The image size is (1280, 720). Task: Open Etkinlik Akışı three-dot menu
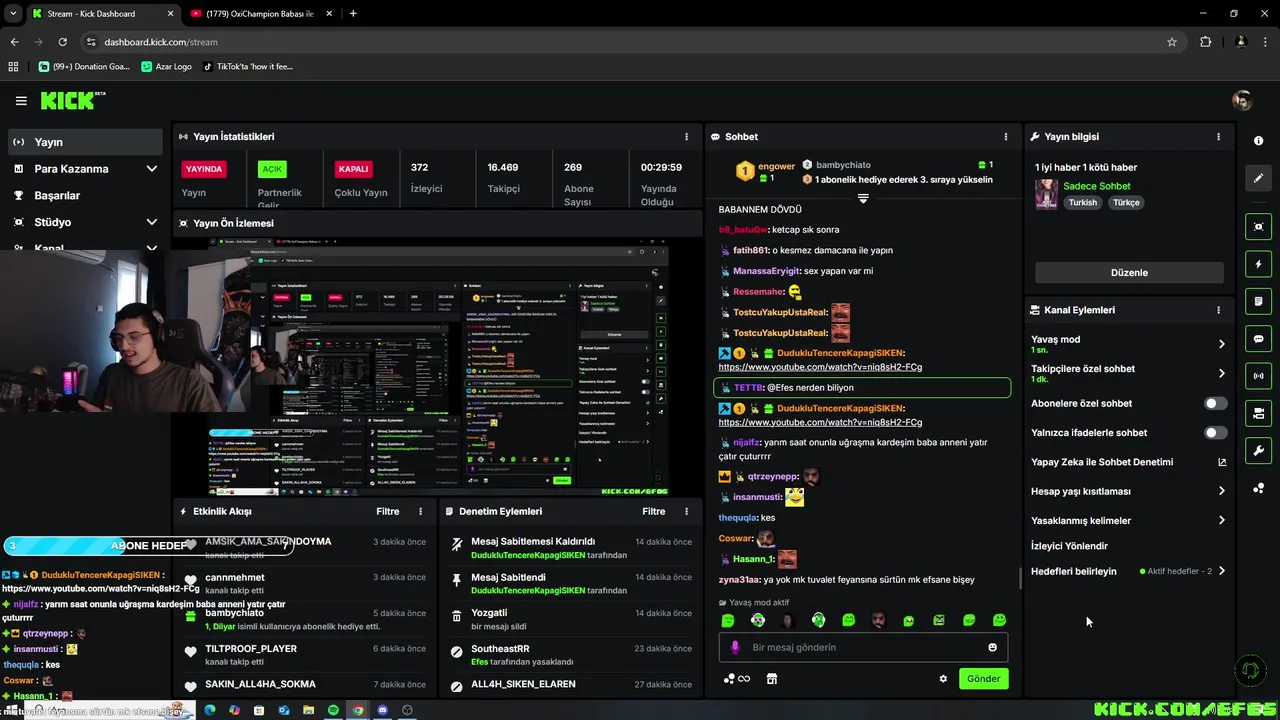[x=420, y=511]
